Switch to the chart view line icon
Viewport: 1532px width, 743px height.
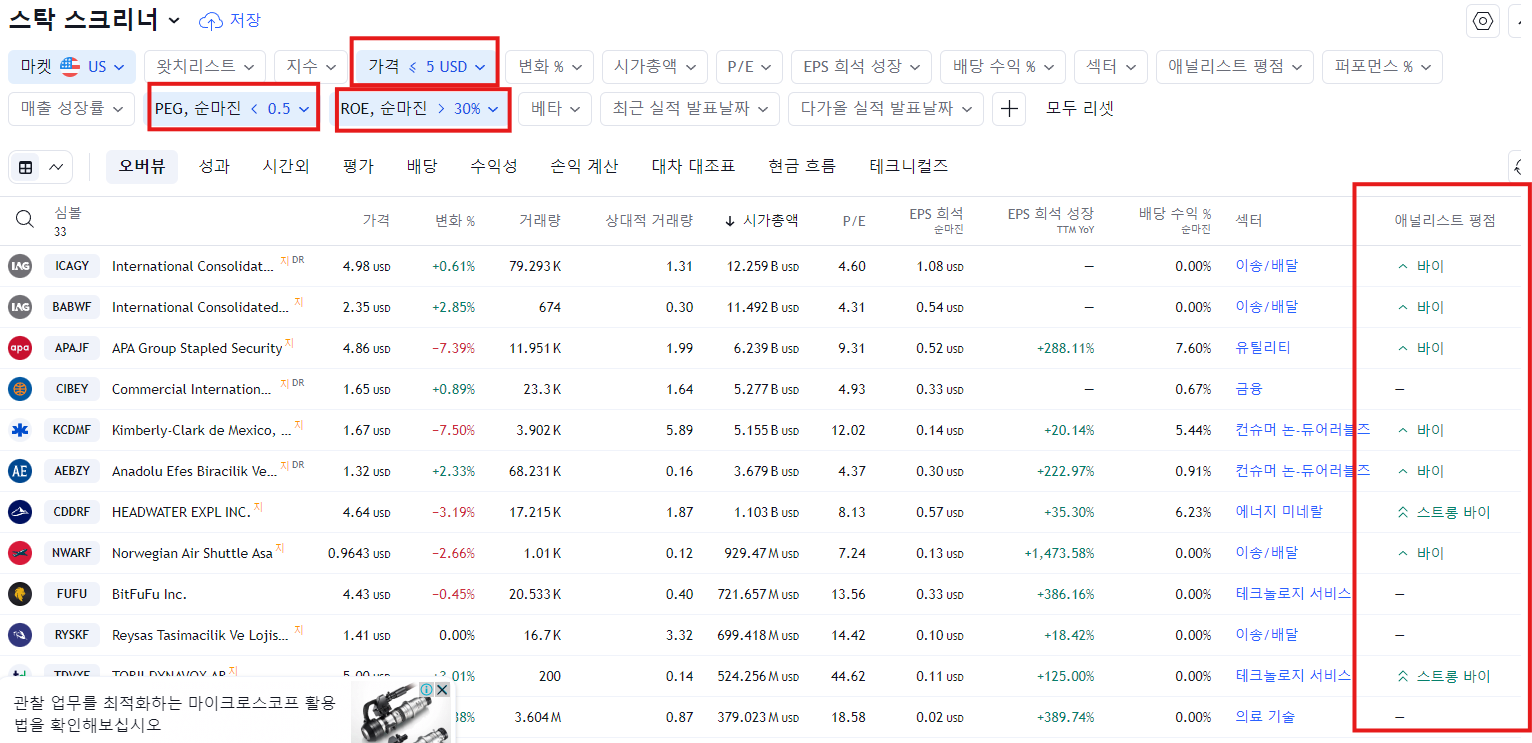[55, 167]
